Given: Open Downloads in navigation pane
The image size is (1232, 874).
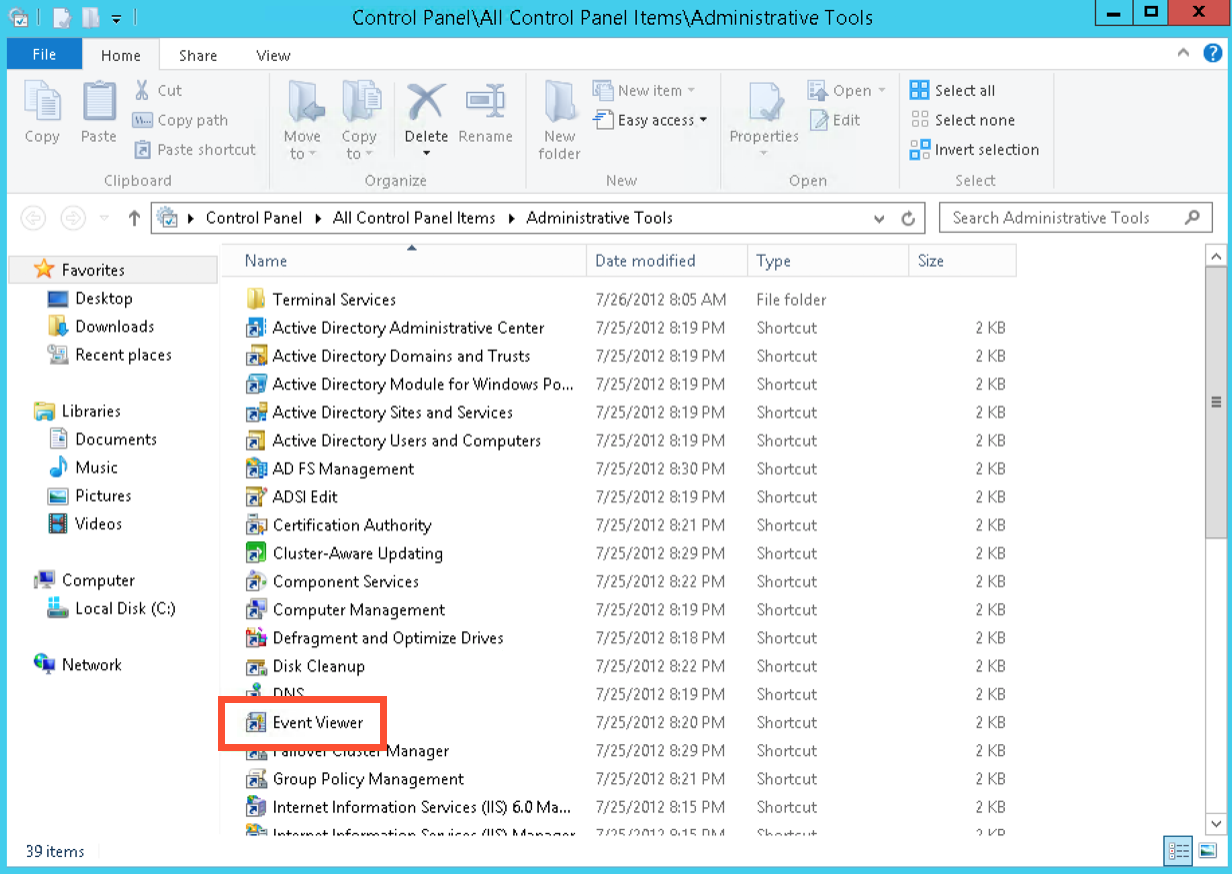Looking at the screenshot, I should pyautogui.click(x=101, y=326).
